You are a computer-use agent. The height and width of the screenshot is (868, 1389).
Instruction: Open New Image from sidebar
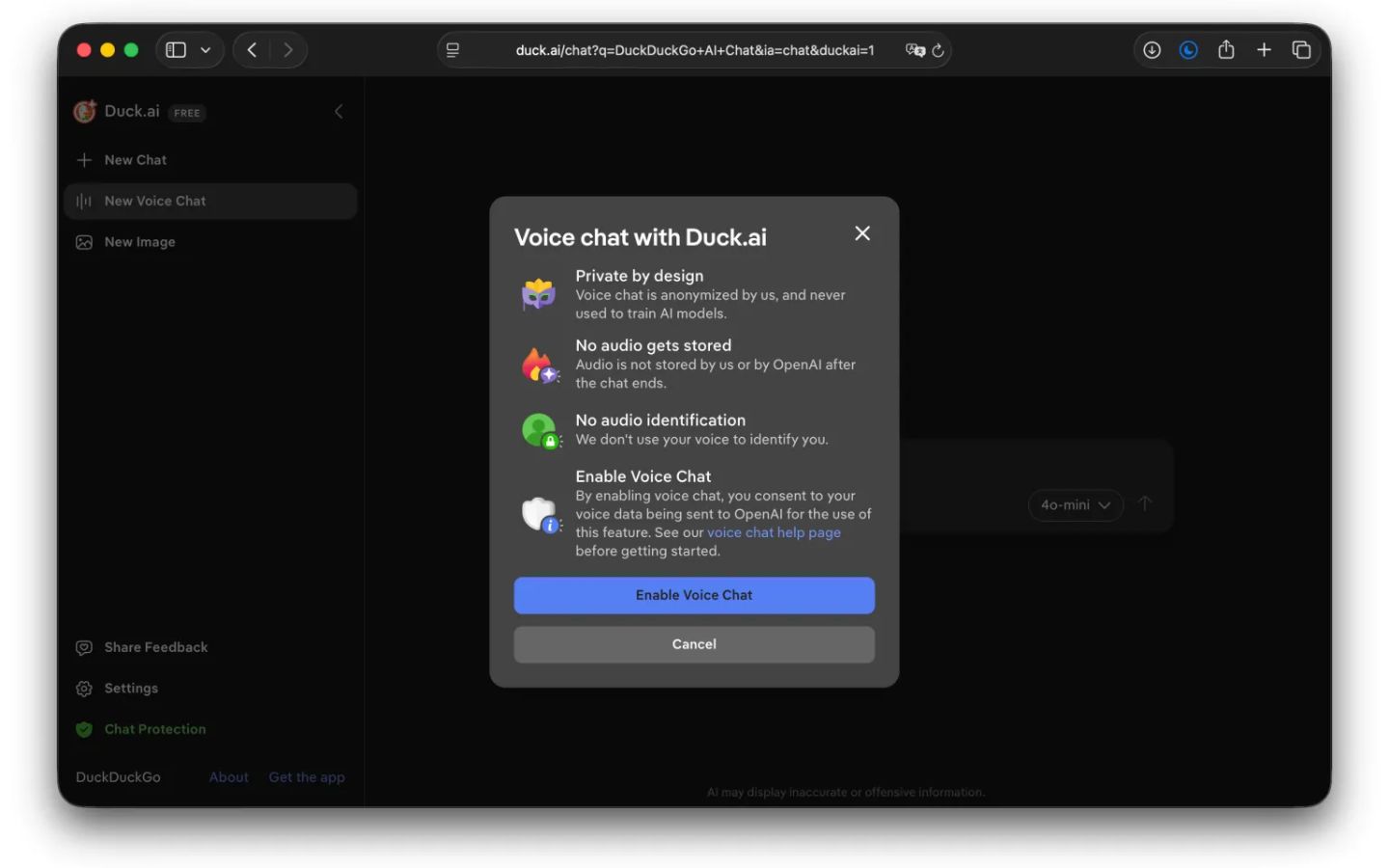click(210, 242)
